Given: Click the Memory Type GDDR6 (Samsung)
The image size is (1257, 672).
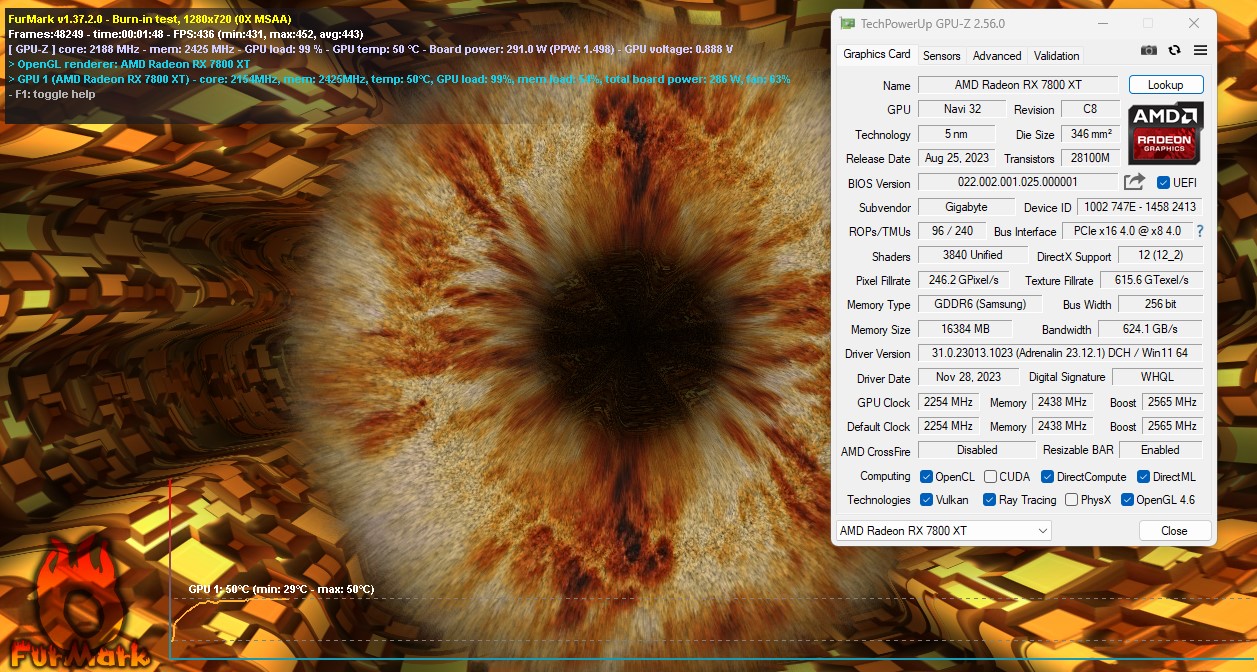Looking at the screenshot, I should (979, 304).
